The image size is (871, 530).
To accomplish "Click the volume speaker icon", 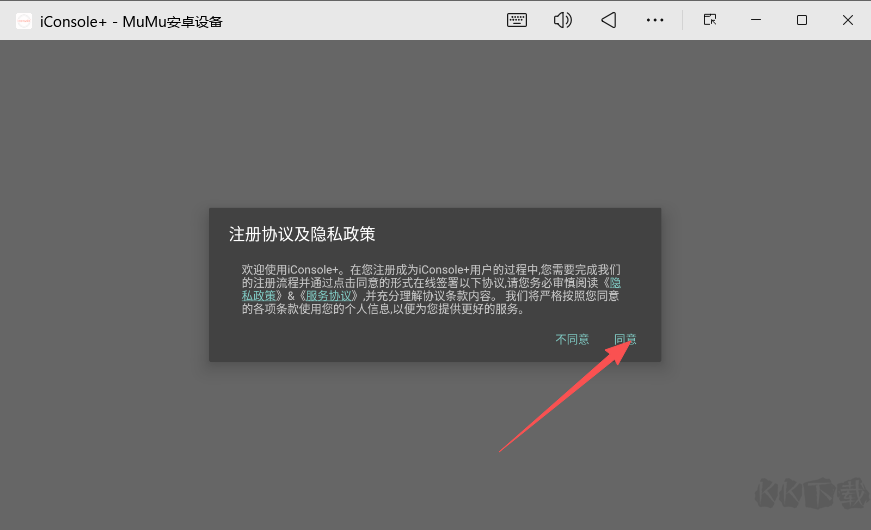I will pyautogui.click(x=562, y=21).
